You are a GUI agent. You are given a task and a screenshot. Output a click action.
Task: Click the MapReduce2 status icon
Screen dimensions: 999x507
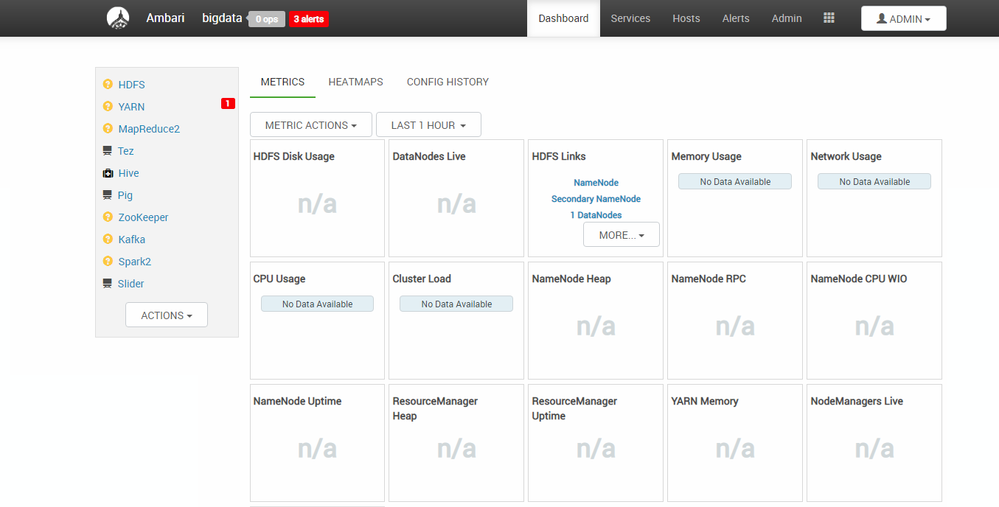tap(108, 129)
